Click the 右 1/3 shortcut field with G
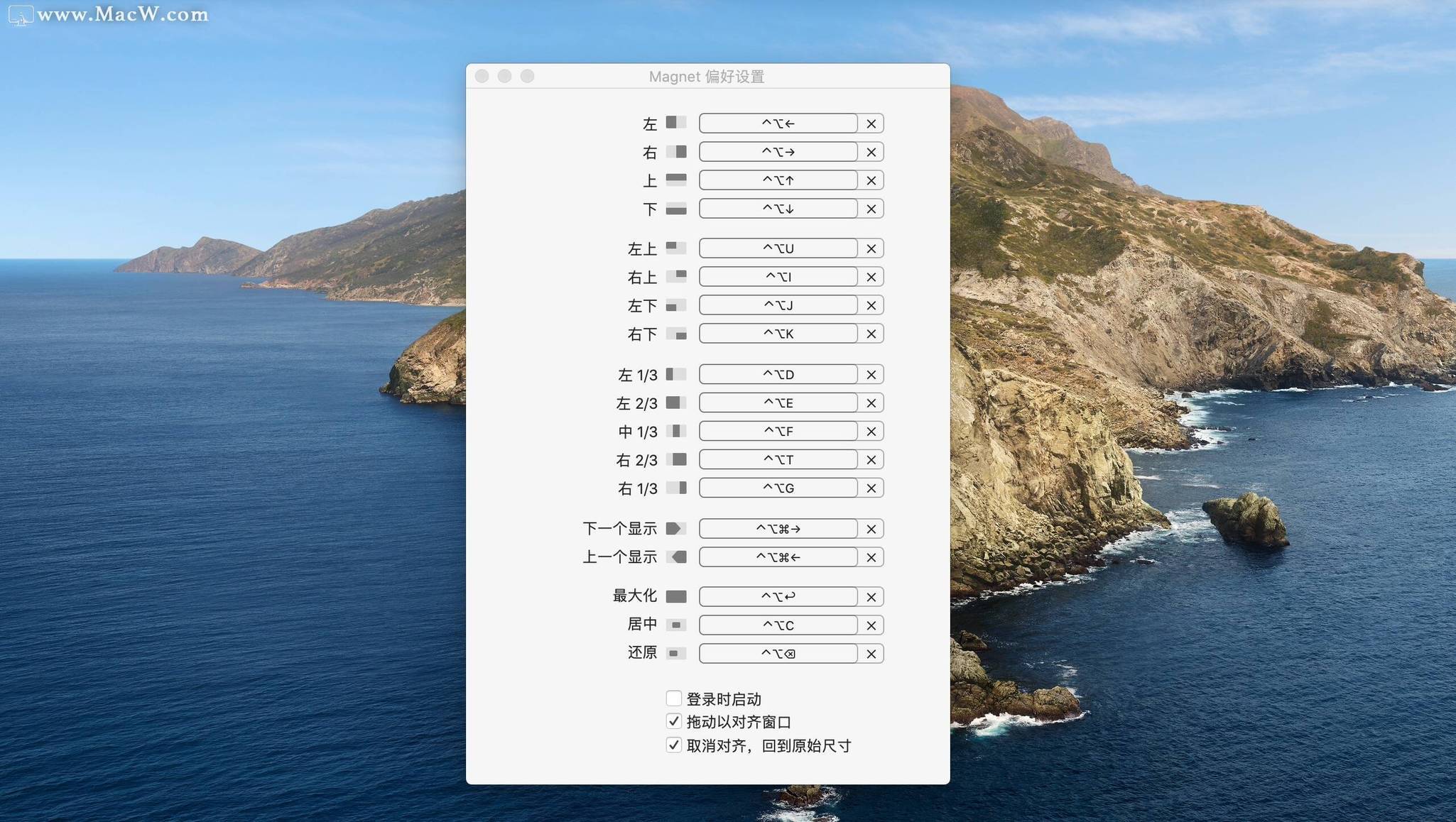 778,488
